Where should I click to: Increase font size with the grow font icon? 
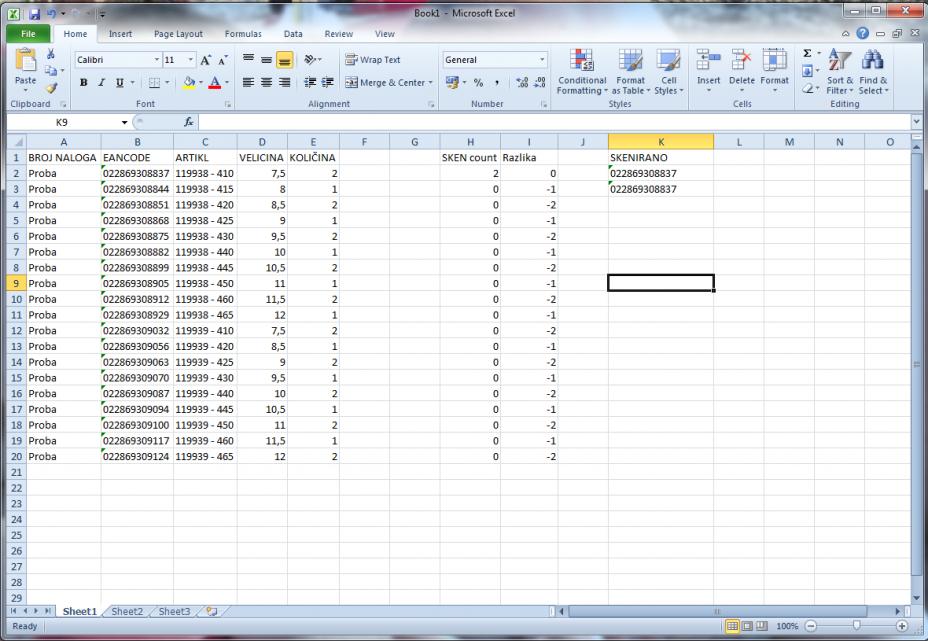coord(205,60)
